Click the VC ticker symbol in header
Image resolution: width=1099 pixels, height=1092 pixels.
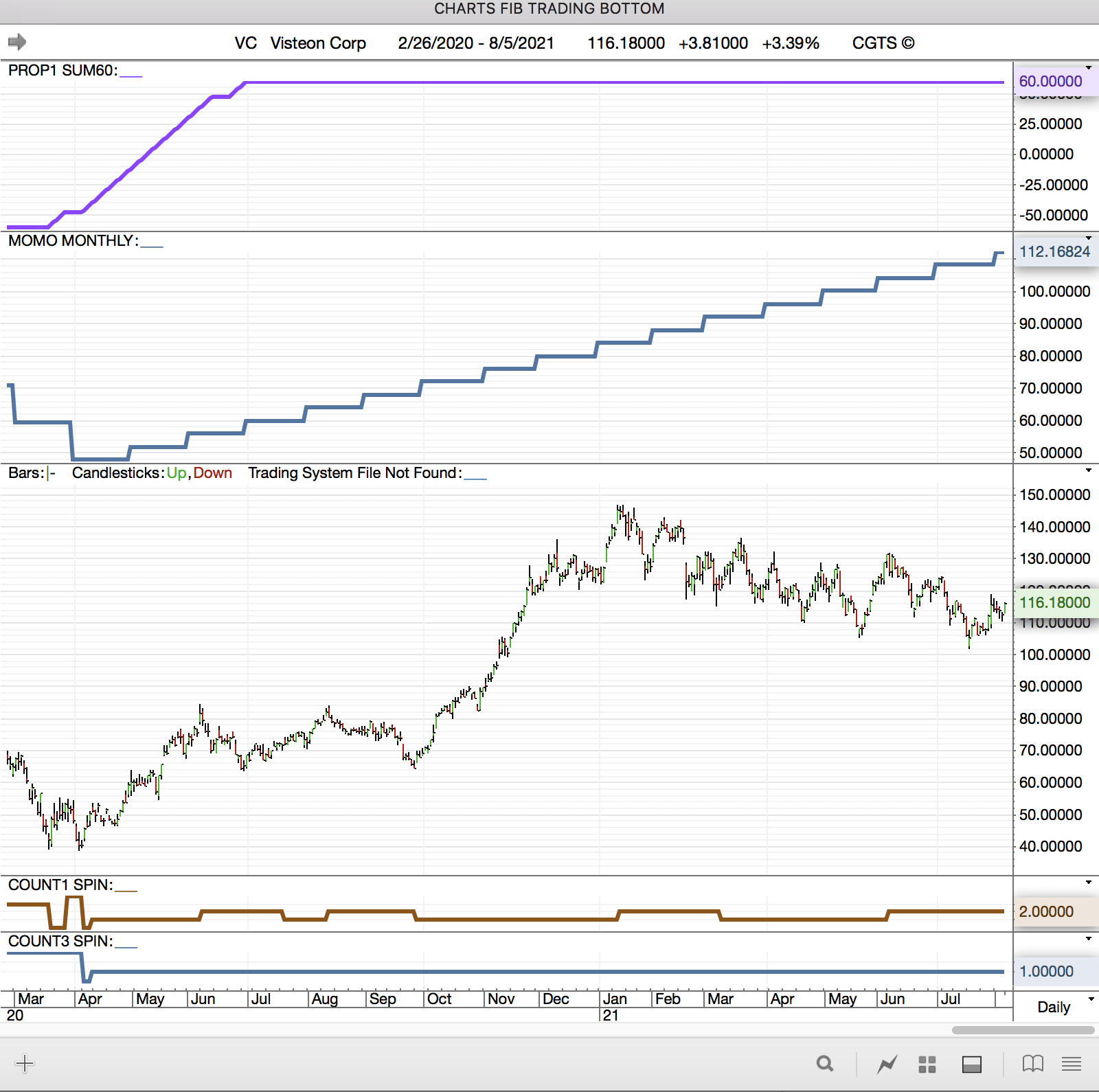tap(245, 43)
